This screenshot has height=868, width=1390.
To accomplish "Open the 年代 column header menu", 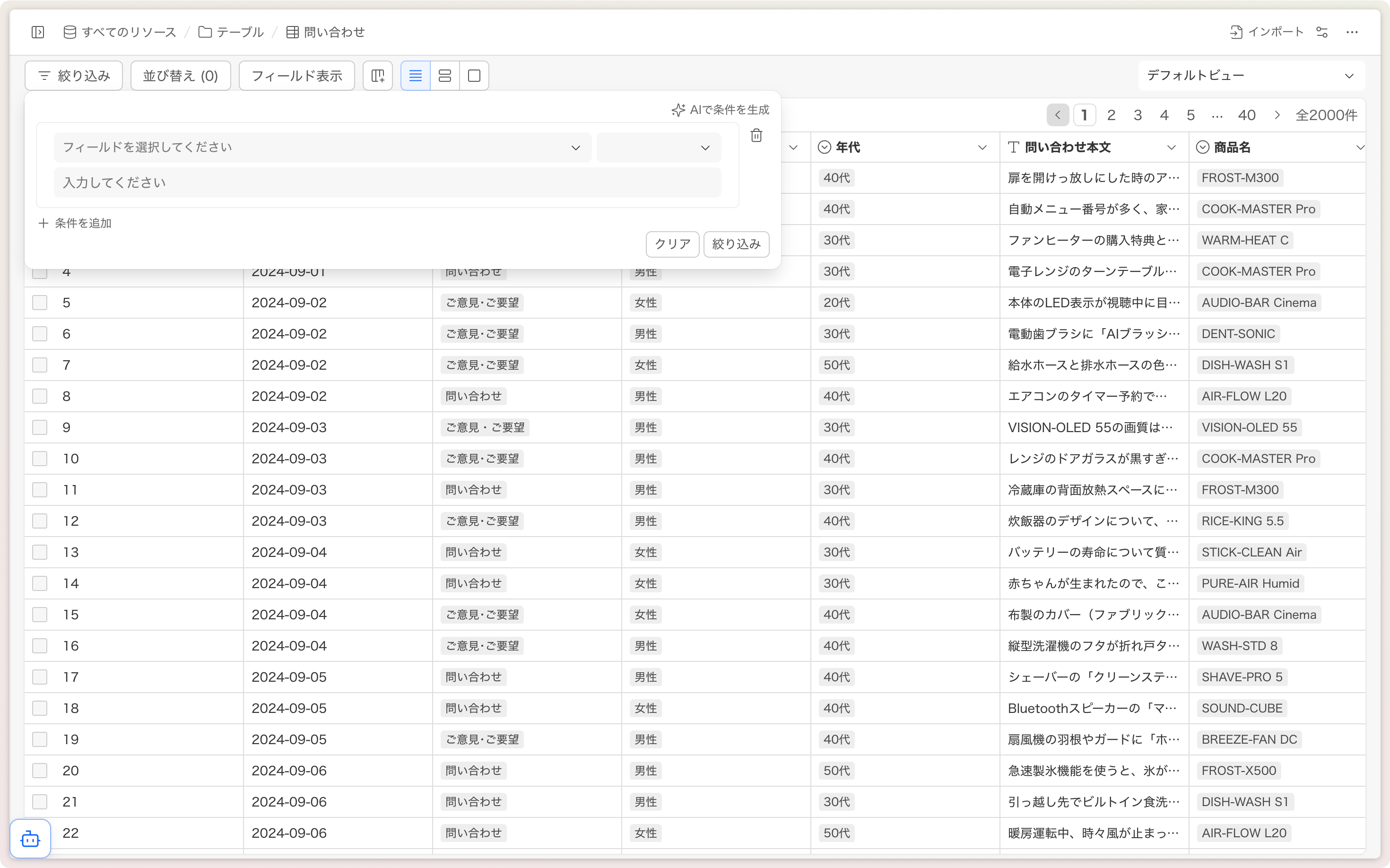I will [x=982, y=148].
